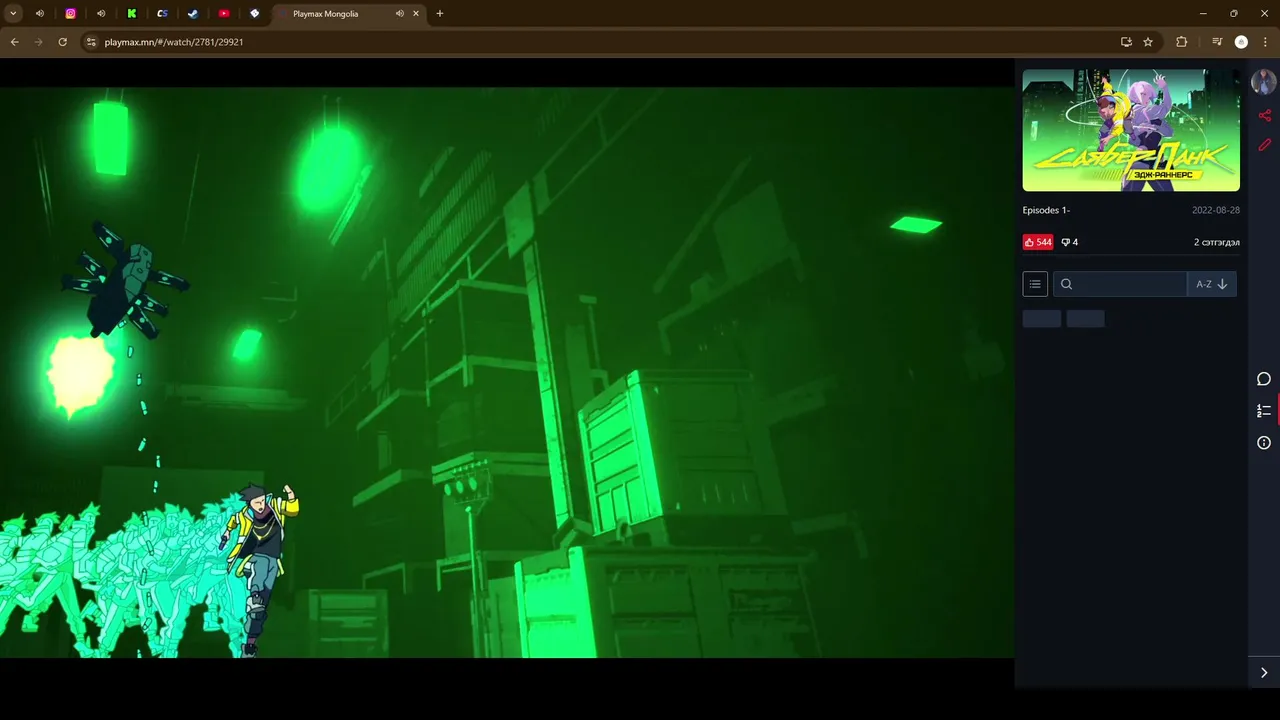The image size is (1280, 720).
Task: Open the 2 сэтгэгдэл comments link
Action: [x=1216, y=242]
